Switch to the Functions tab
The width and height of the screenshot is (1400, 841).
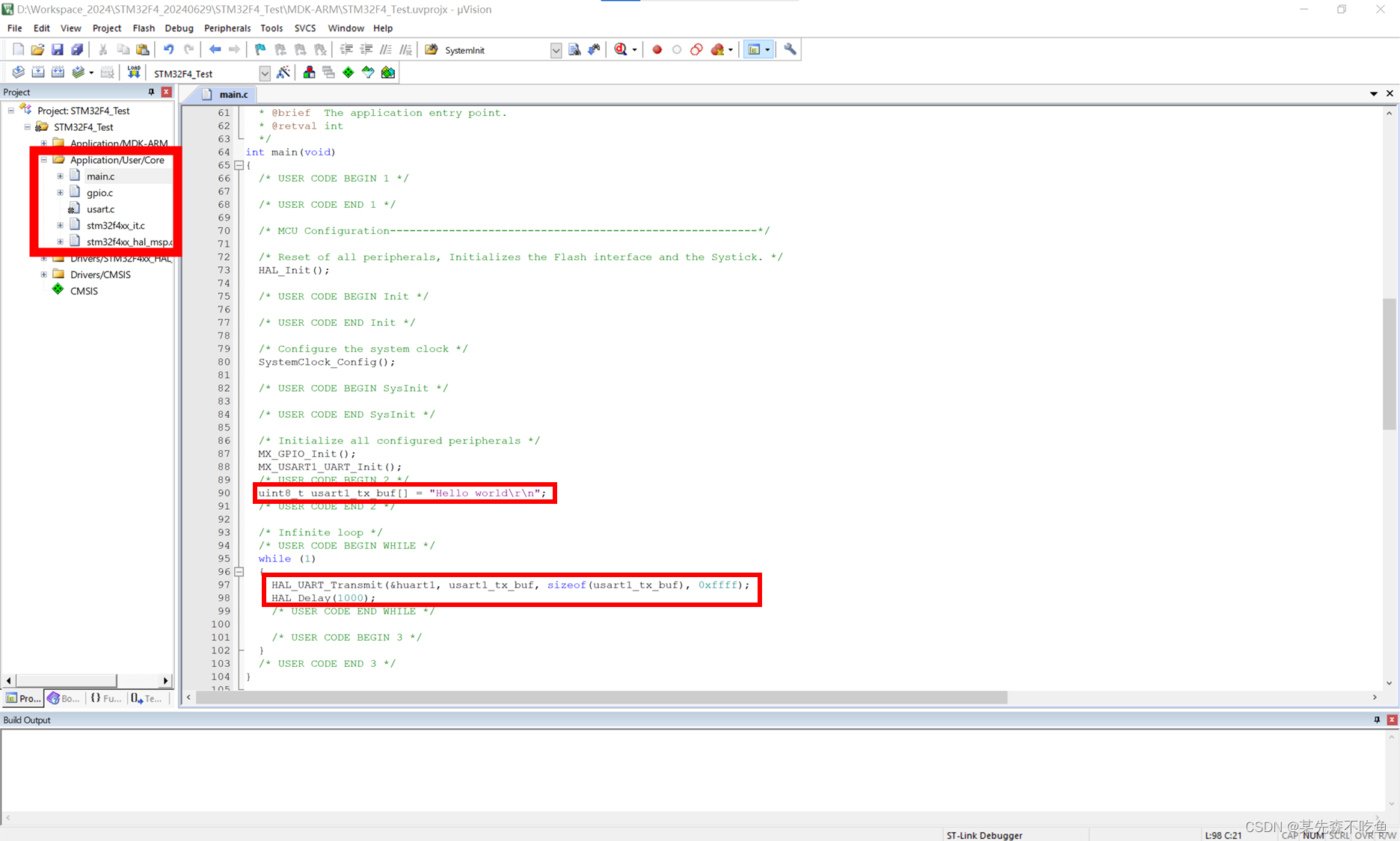point(105,698)
